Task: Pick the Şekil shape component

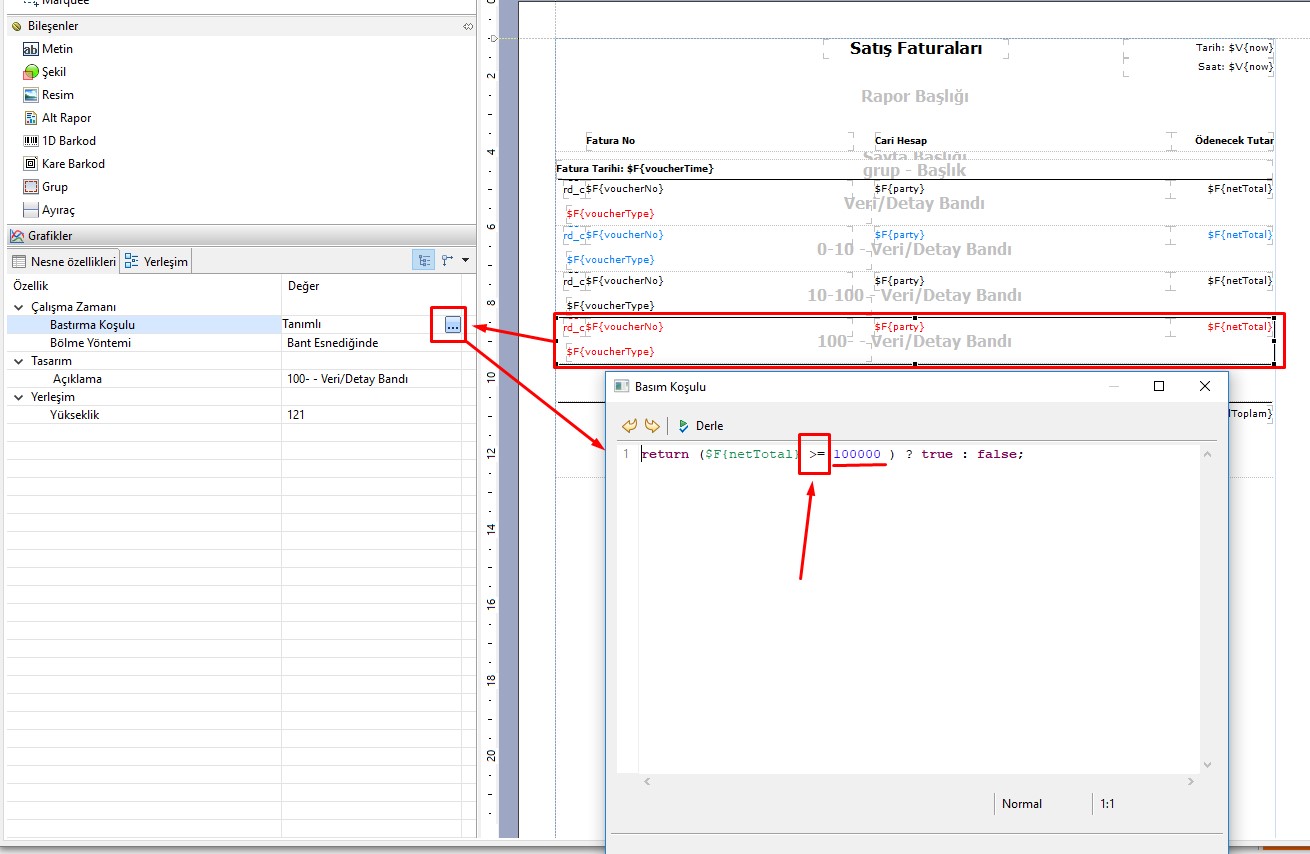Action: click(x=53, y=72)
